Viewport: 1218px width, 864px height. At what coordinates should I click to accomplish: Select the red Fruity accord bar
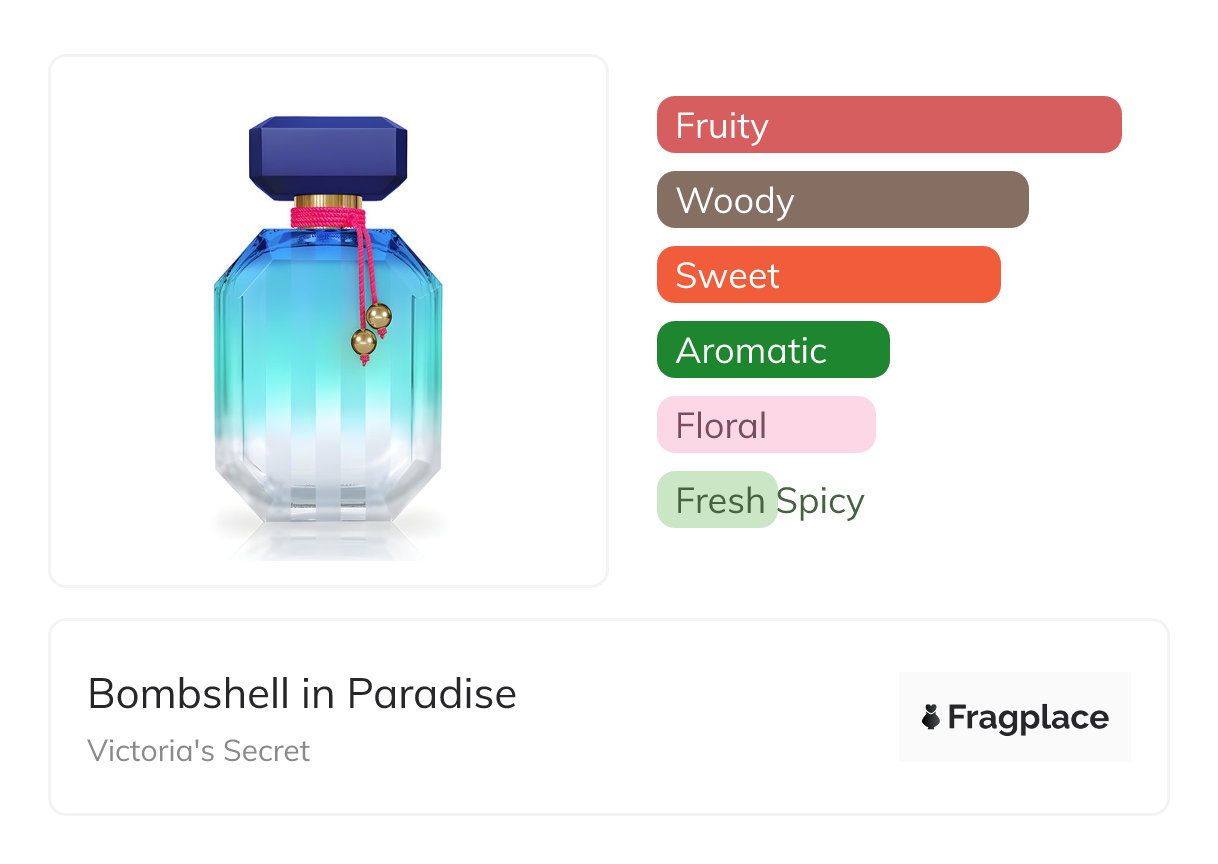[x=888, y=125]
